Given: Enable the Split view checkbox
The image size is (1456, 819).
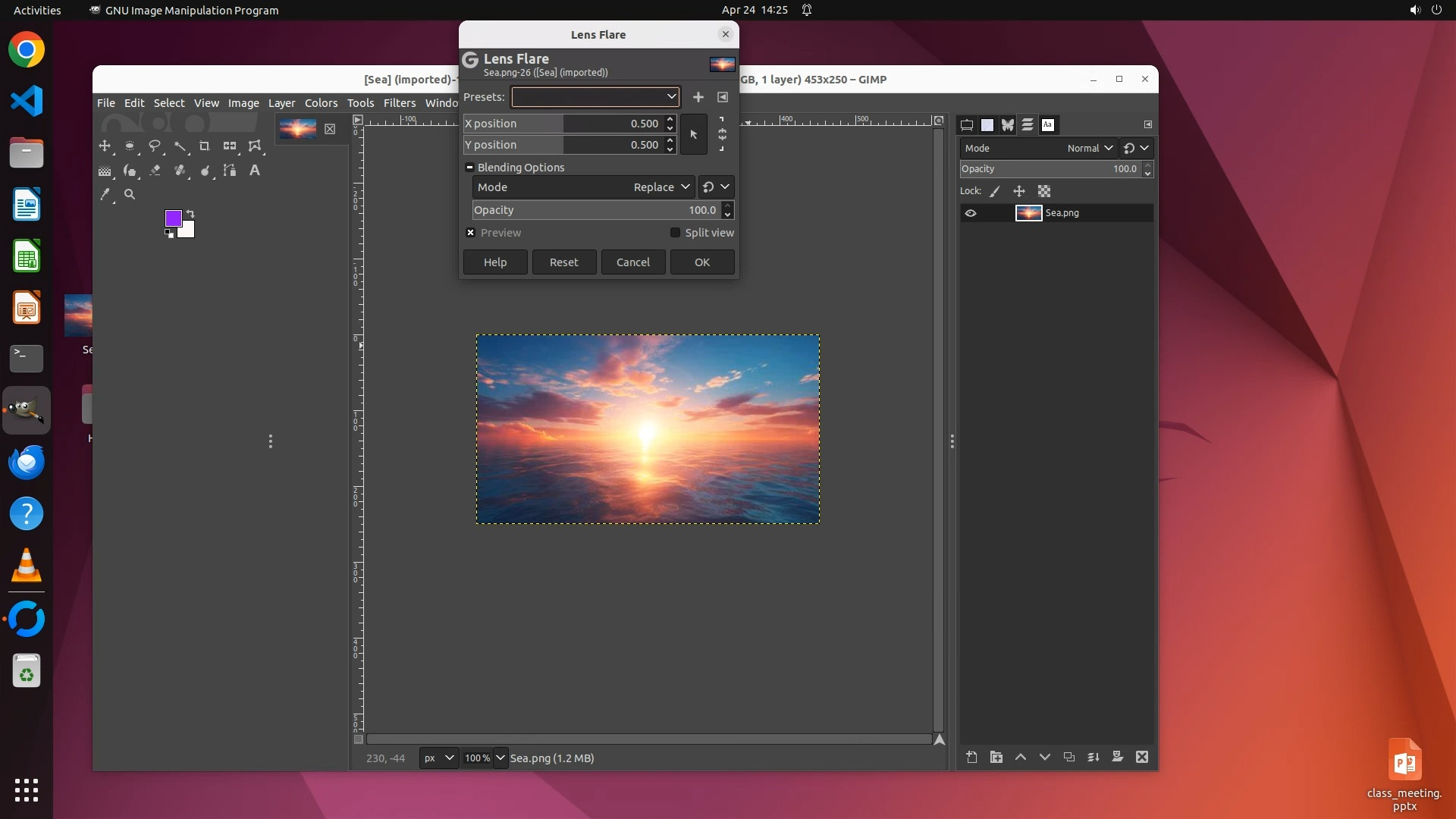Looking at the screenshot, I should (675, 233).
